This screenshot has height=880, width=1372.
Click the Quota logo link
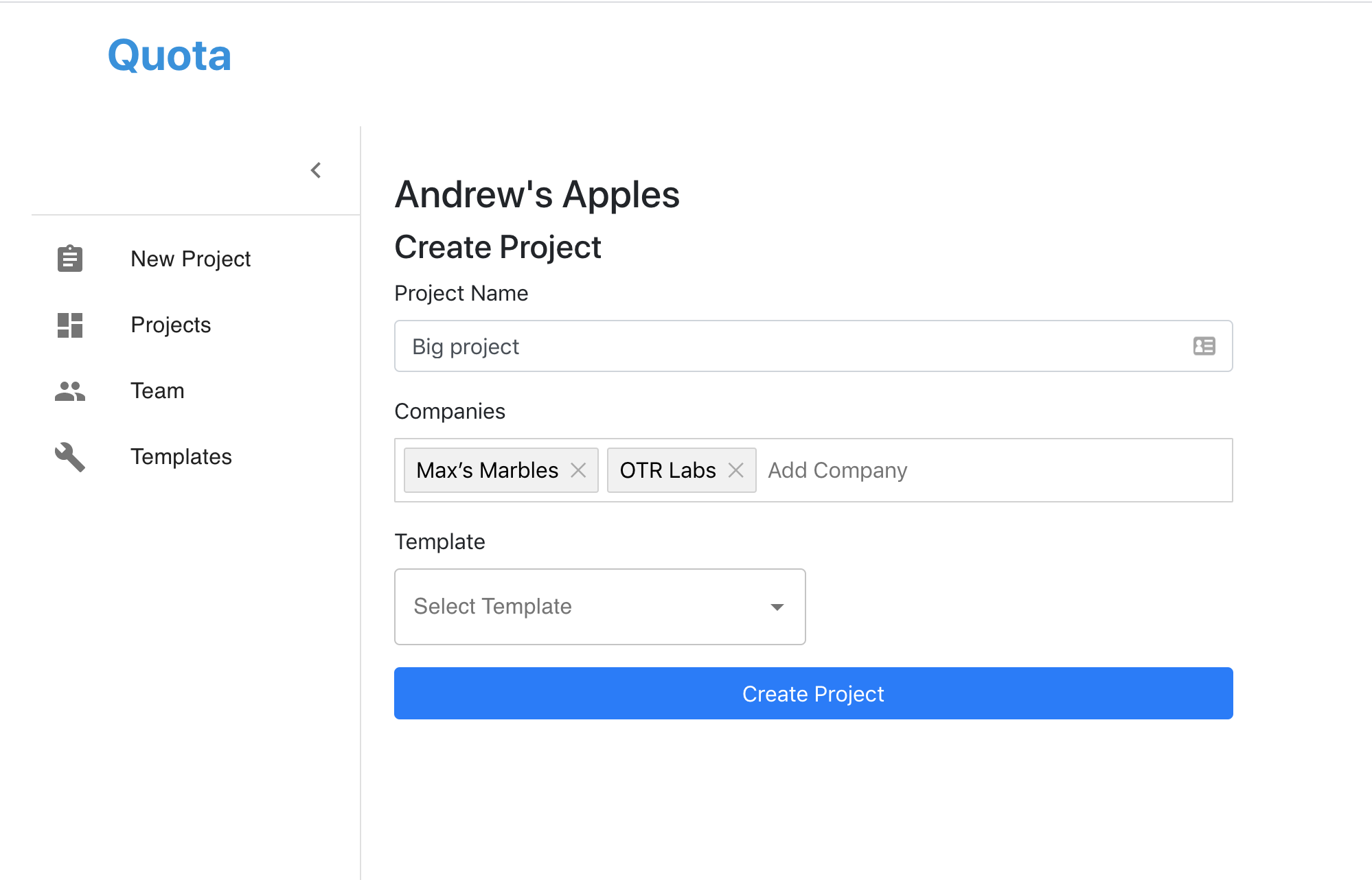169,55
